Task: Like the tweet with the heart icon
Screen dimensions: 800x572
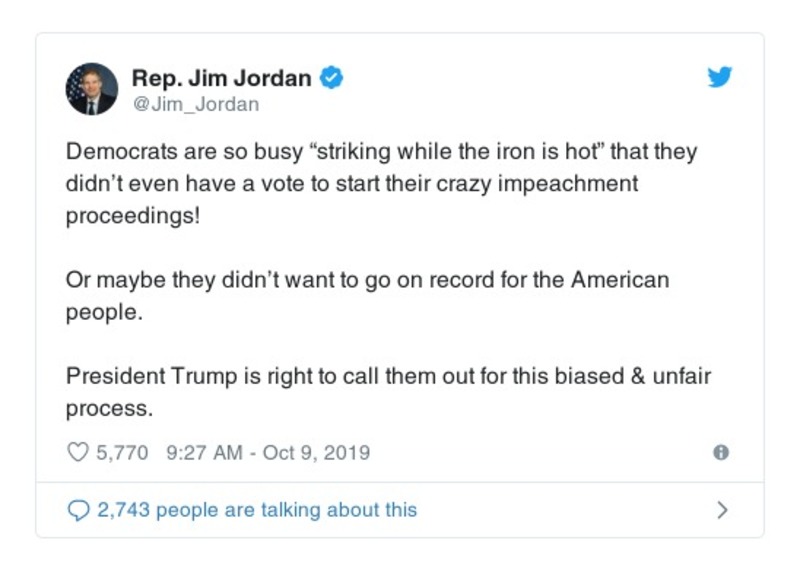Action: tap(77, 453)
